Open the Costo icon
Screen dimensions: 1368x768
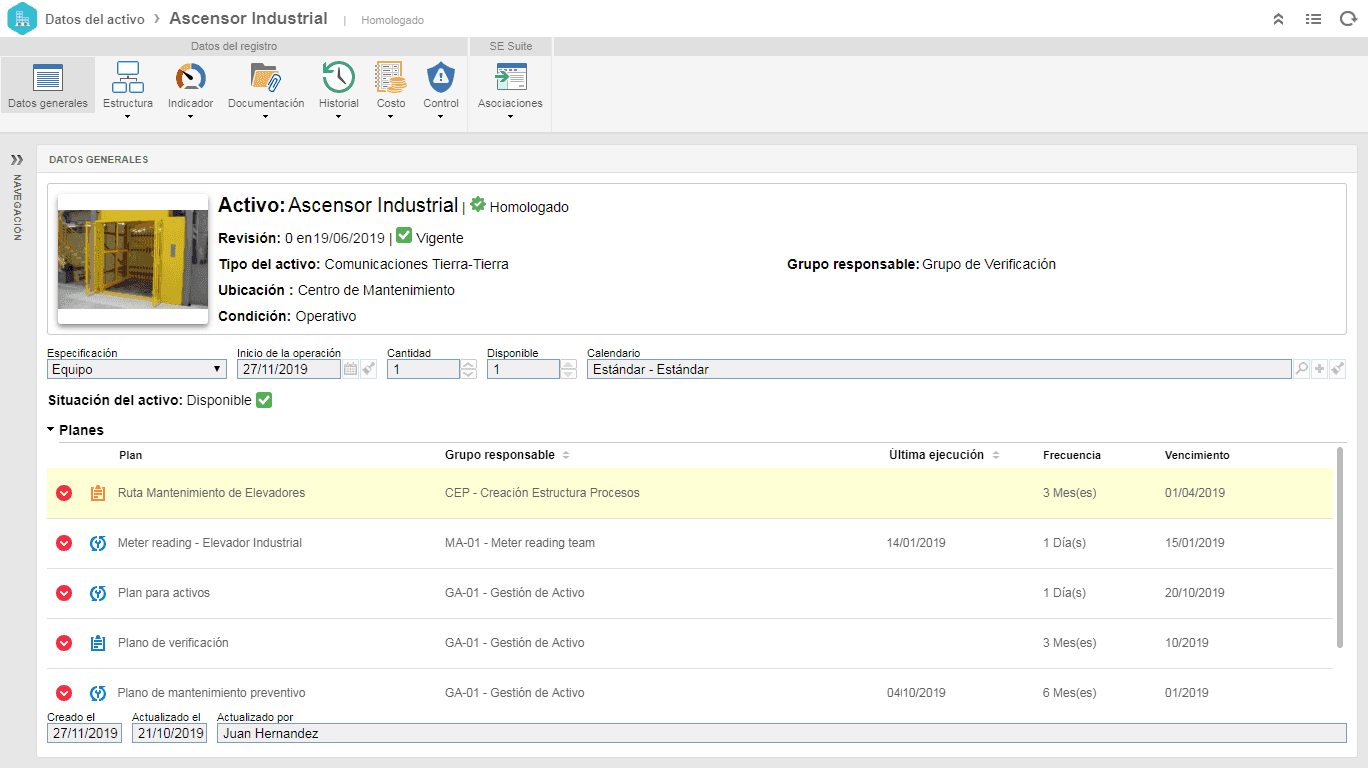(391, 77)
